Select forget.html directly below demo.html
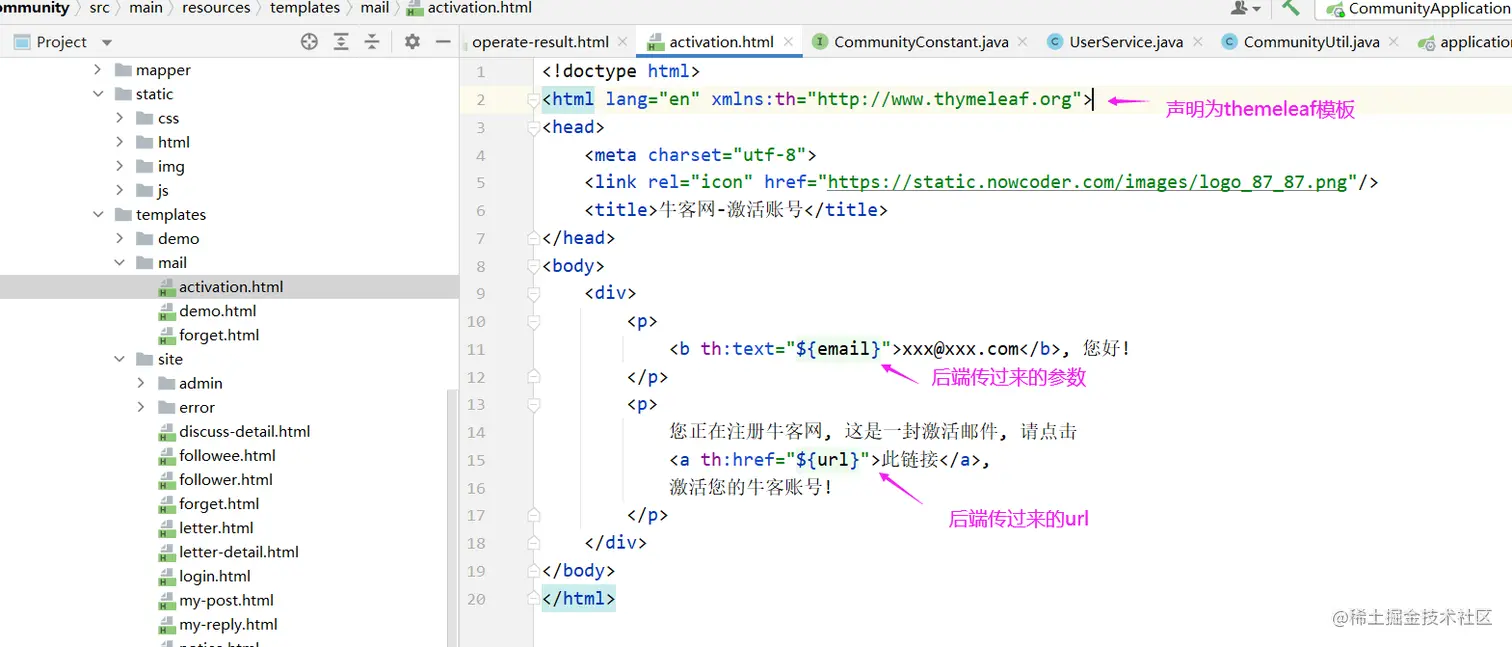Screen dimensions: 1512x647 tap(218, 335)
